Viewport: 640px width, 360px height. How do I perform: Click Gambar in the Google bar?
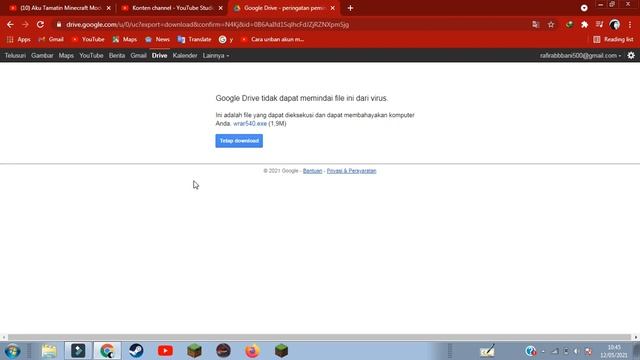point(42,56)
